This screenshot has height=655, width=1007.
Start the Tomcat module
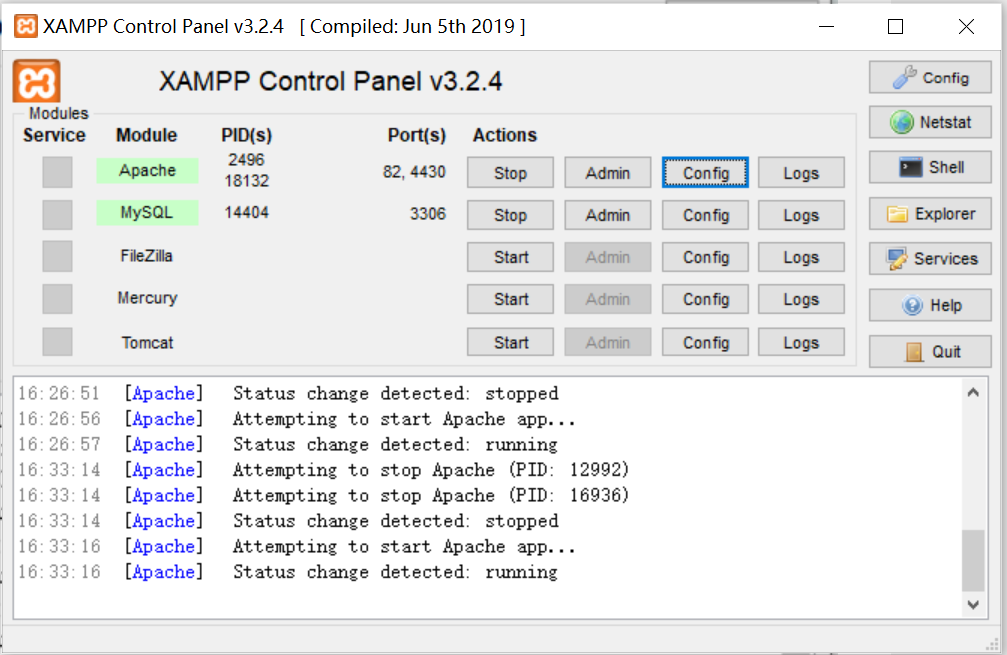[510, 342]
